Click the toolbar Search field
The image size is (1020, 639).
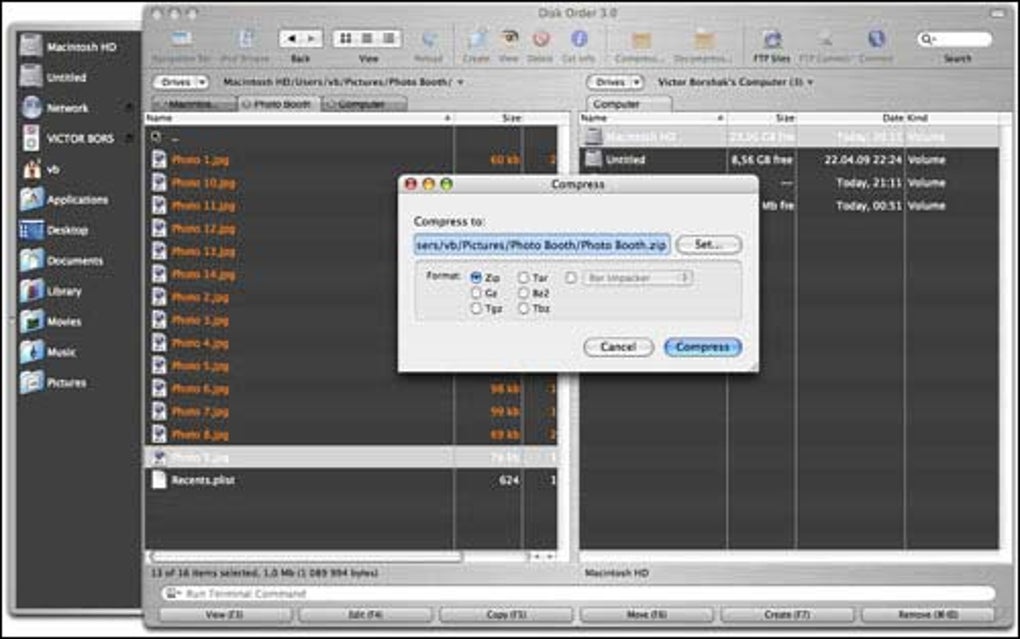(x=954, y=39)
